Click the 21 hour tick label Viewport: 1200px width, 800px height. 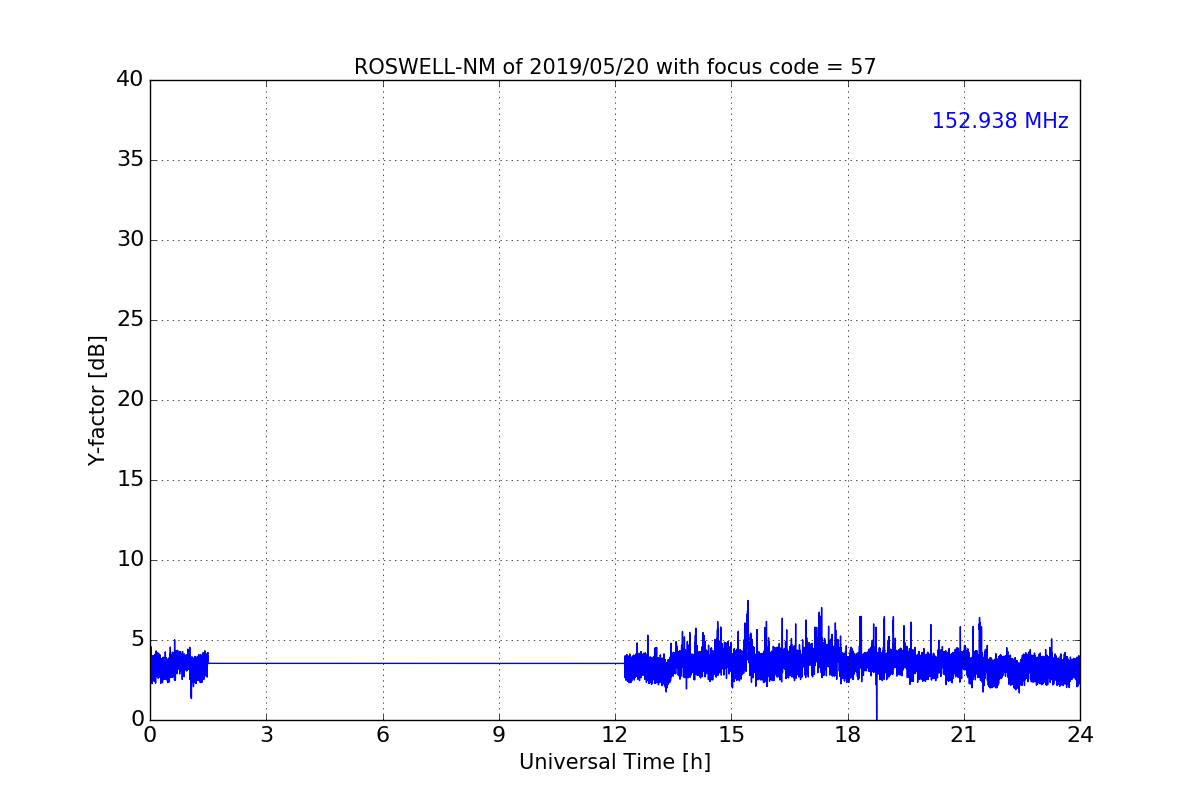pyautogui.click(x=963, y=736)
